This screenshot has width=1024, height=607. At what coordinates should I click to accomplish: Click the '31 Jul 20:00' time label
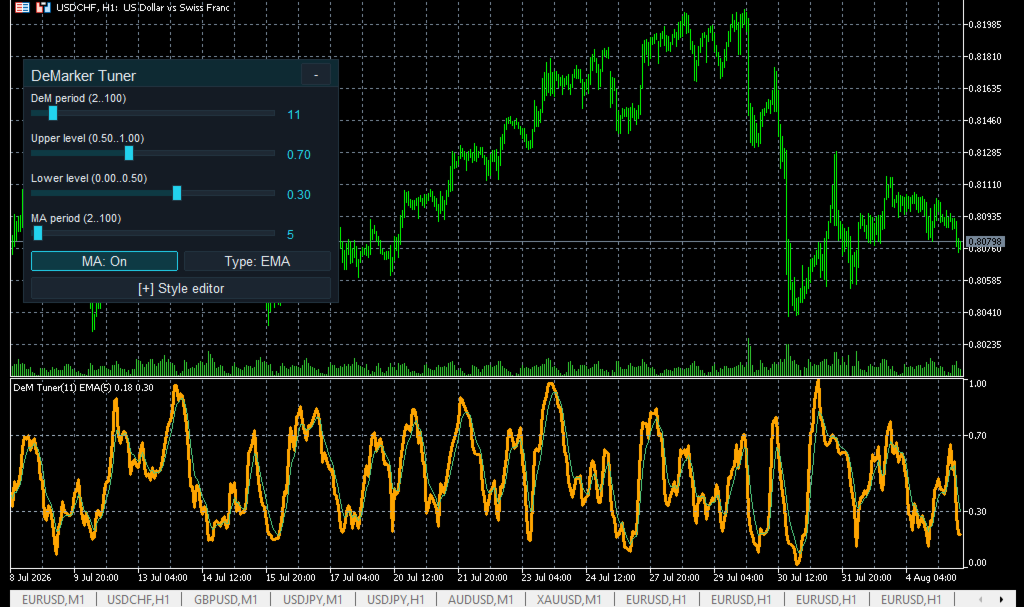[867, 578]
